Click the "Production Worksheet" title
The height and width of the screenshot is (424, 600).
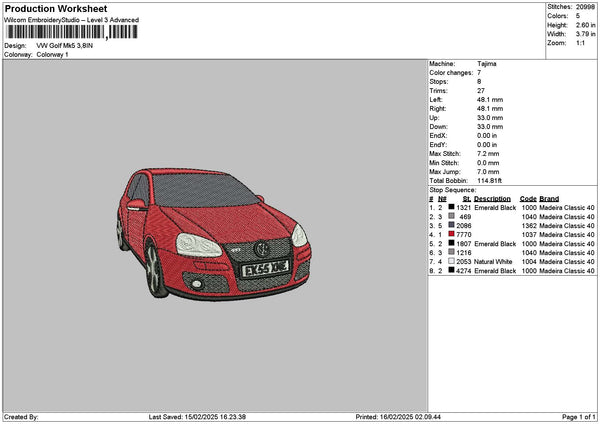[x=56, y=8]
